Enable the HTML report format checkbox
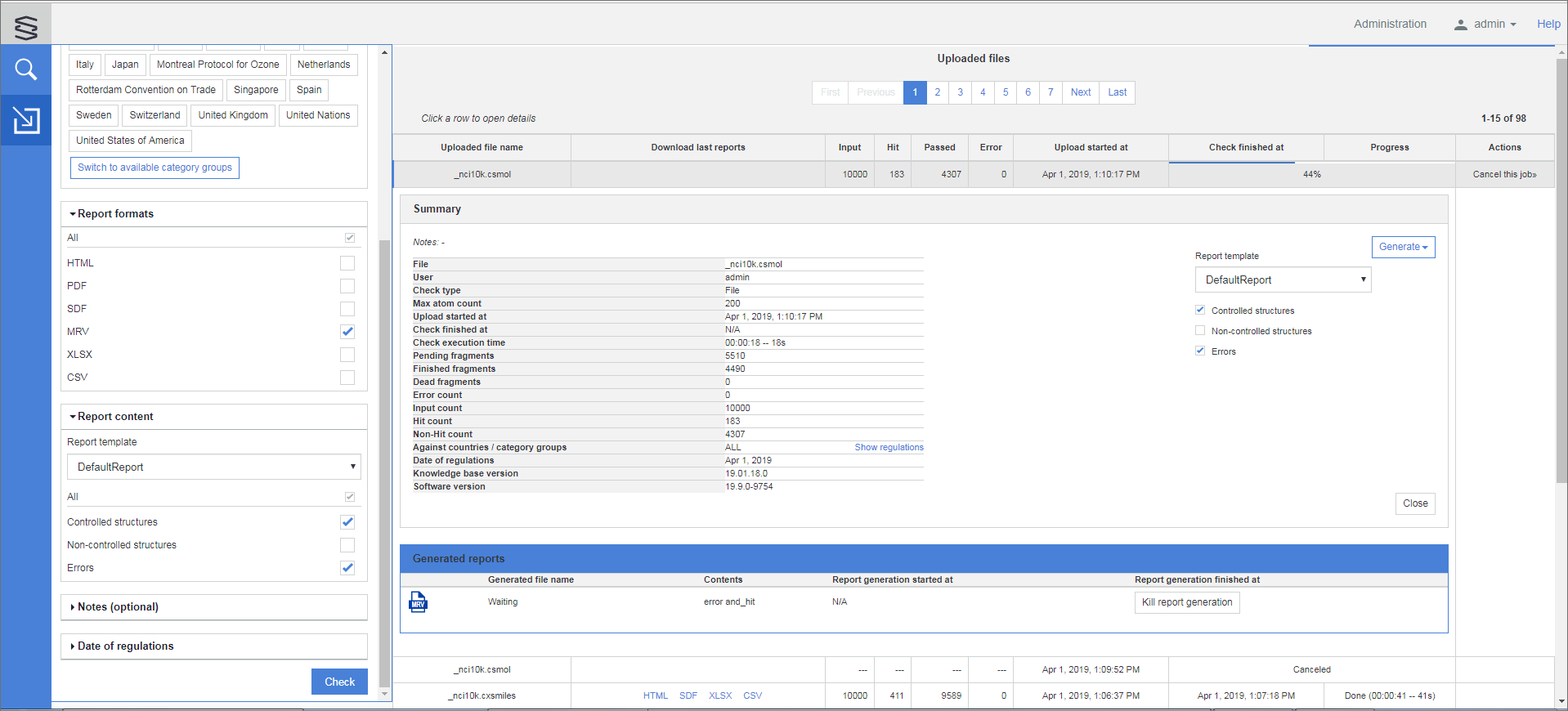Image resolution: width=1568 pixels, height=711 pixels. 347,263
